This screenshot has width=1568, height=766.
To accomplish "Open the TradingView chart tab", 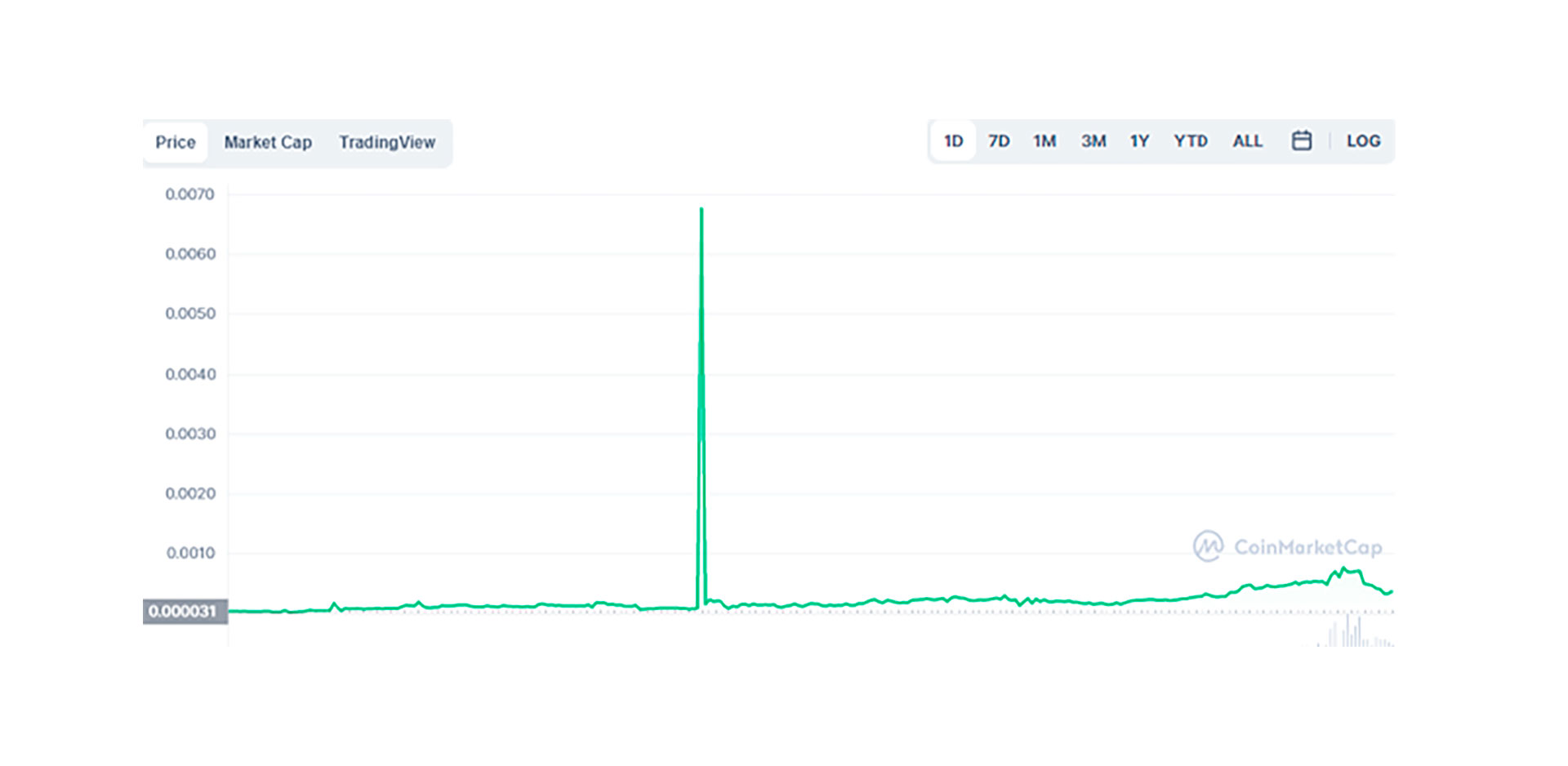I will pyautogui.click(x=387, y=143).
